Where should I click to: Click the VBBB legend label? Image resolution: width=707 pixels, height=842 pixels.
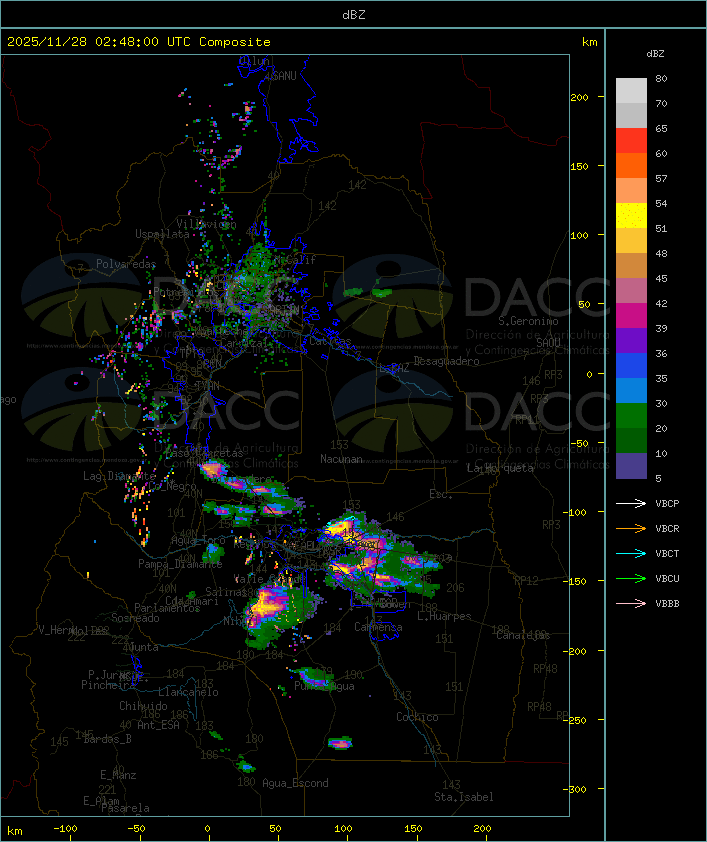coord(667,604)
